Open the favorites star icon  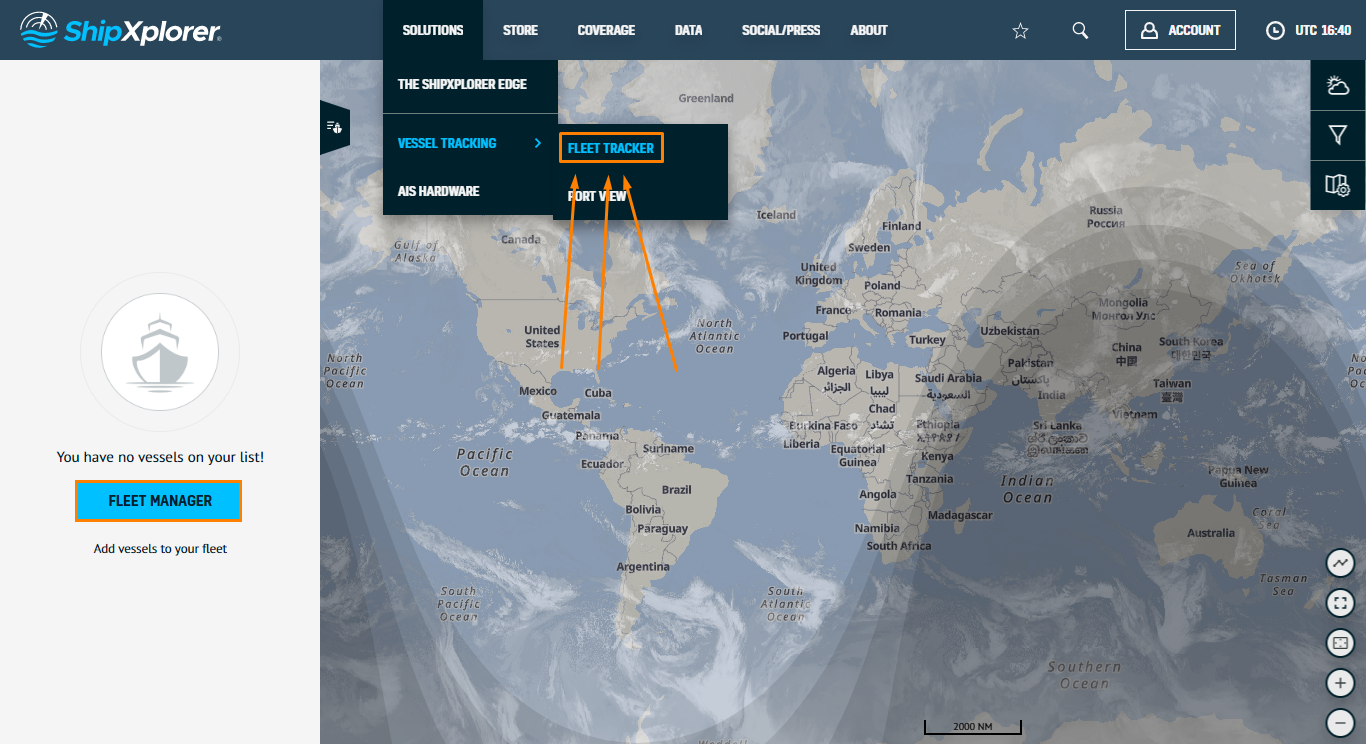pos(1020,31)
